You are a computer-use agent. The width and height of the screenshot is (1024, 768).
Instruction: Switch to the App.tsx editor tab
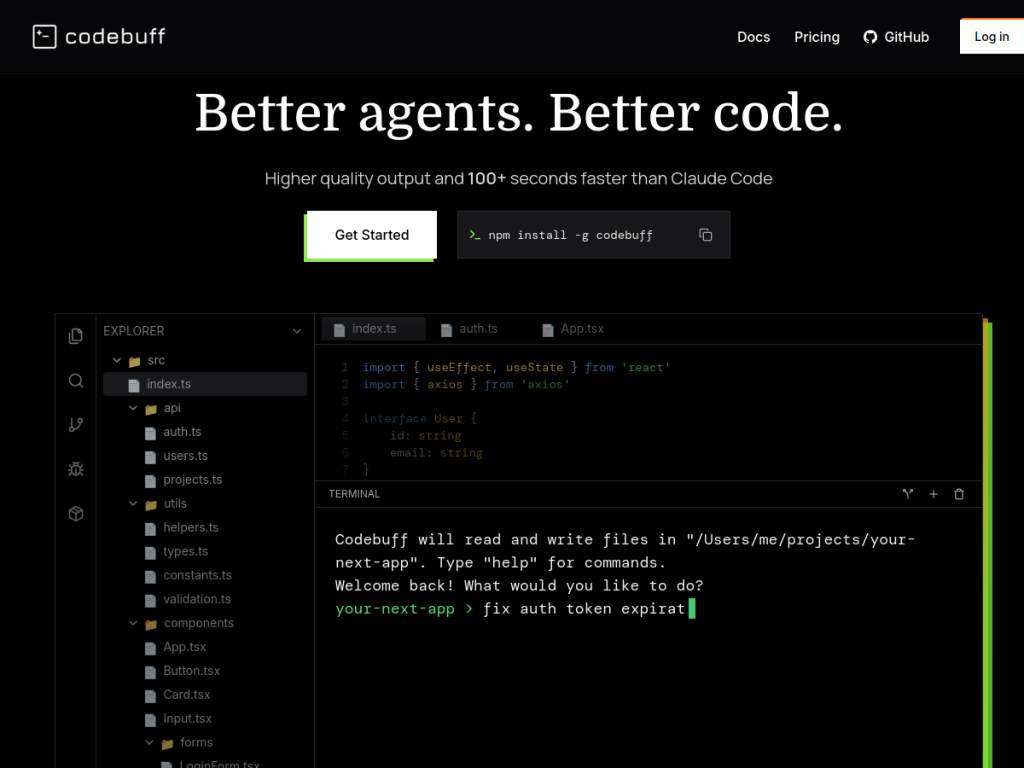click(x=573, y=329)
